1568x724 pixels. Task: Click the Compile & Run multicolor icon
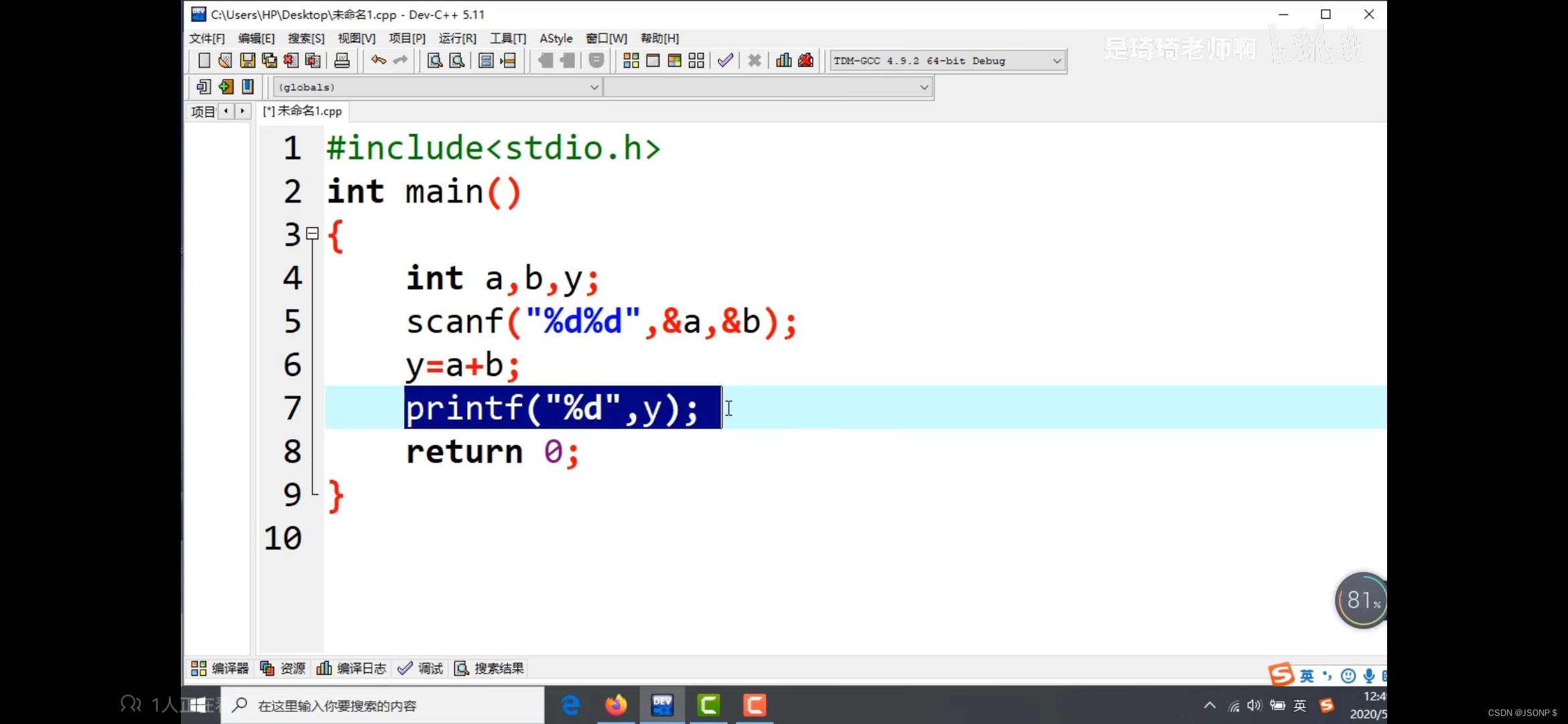click(675, 61)
